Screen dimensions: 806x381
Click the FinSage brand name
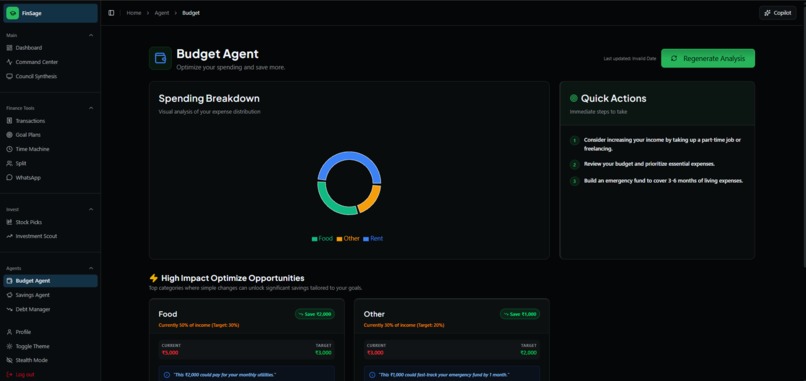click(32, 13)
